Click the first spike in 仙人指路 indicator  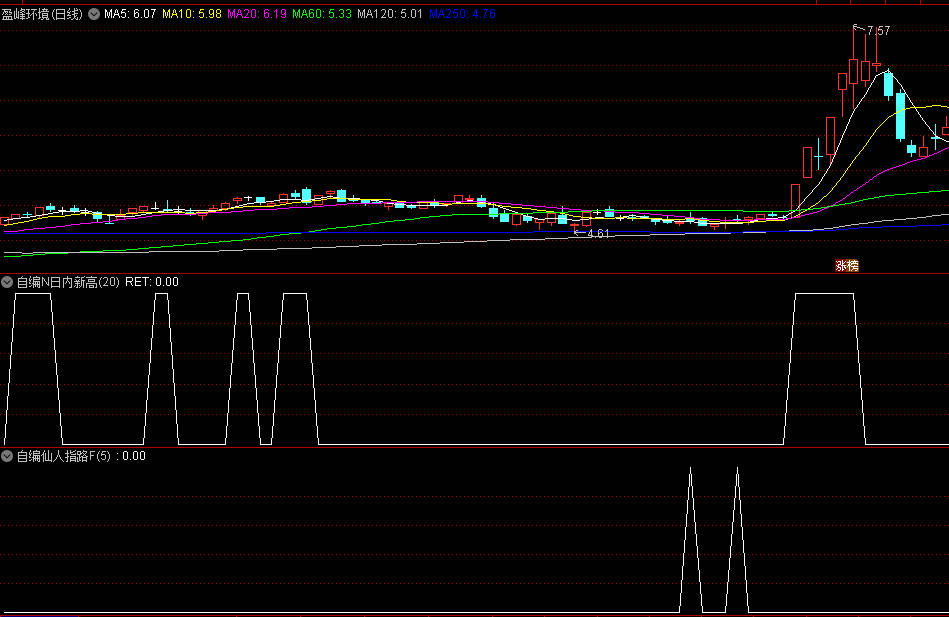pos(690,470)
